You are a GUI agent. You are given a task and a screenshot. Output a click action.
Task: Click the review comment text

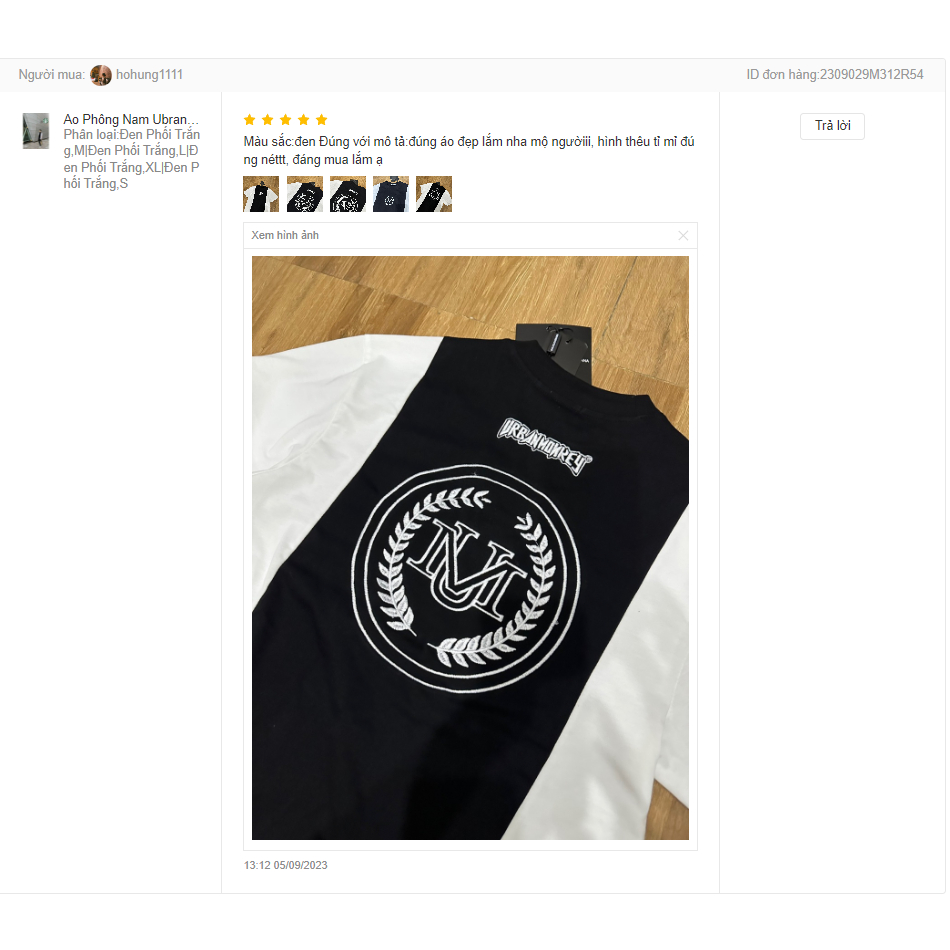[469, 150]
